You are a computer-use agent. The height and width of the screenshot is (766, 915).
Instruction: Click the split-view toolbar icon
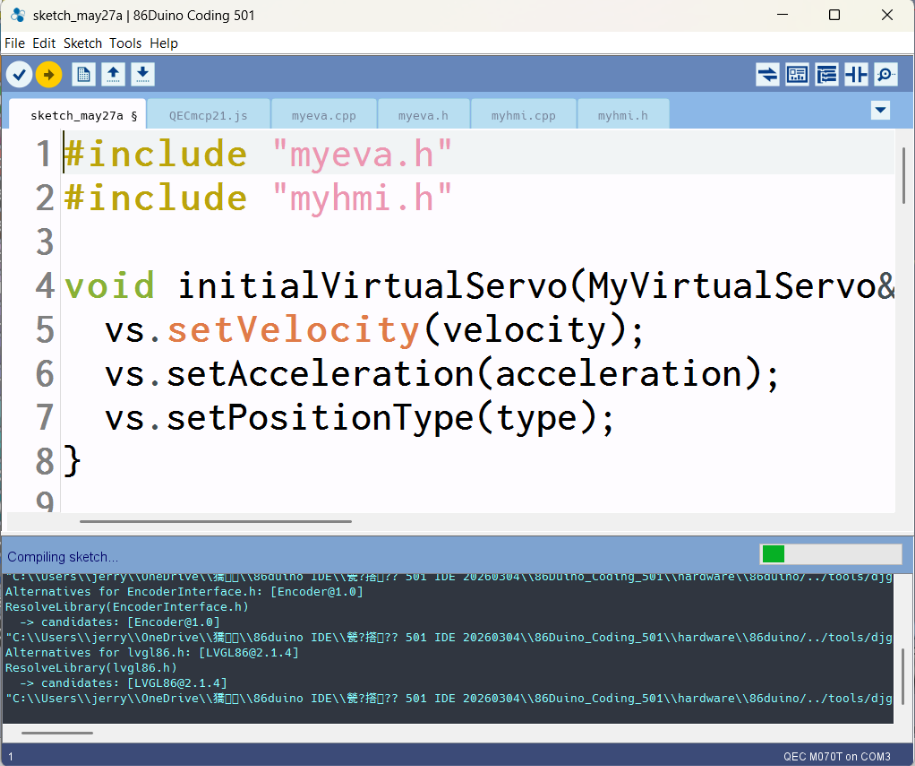click(x=856, y=75)
